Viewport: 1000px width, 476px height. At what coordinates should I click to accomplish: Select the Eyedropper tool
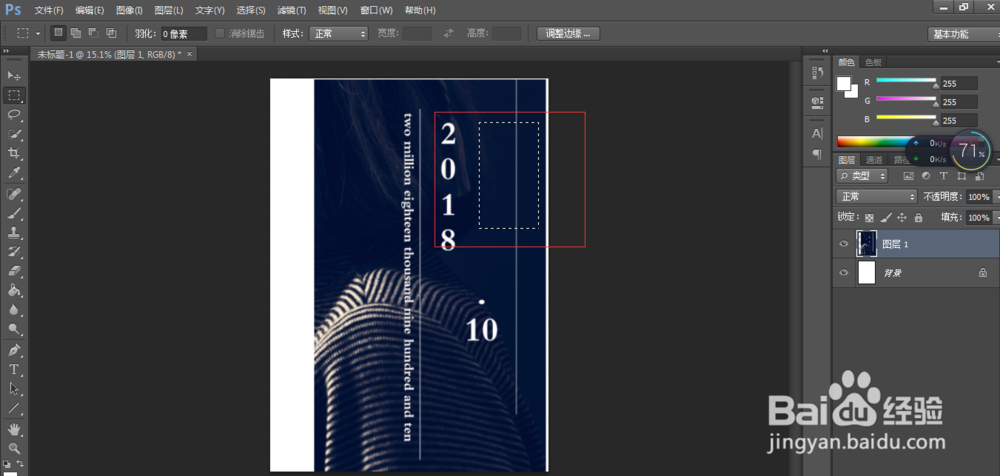[14, 173]
